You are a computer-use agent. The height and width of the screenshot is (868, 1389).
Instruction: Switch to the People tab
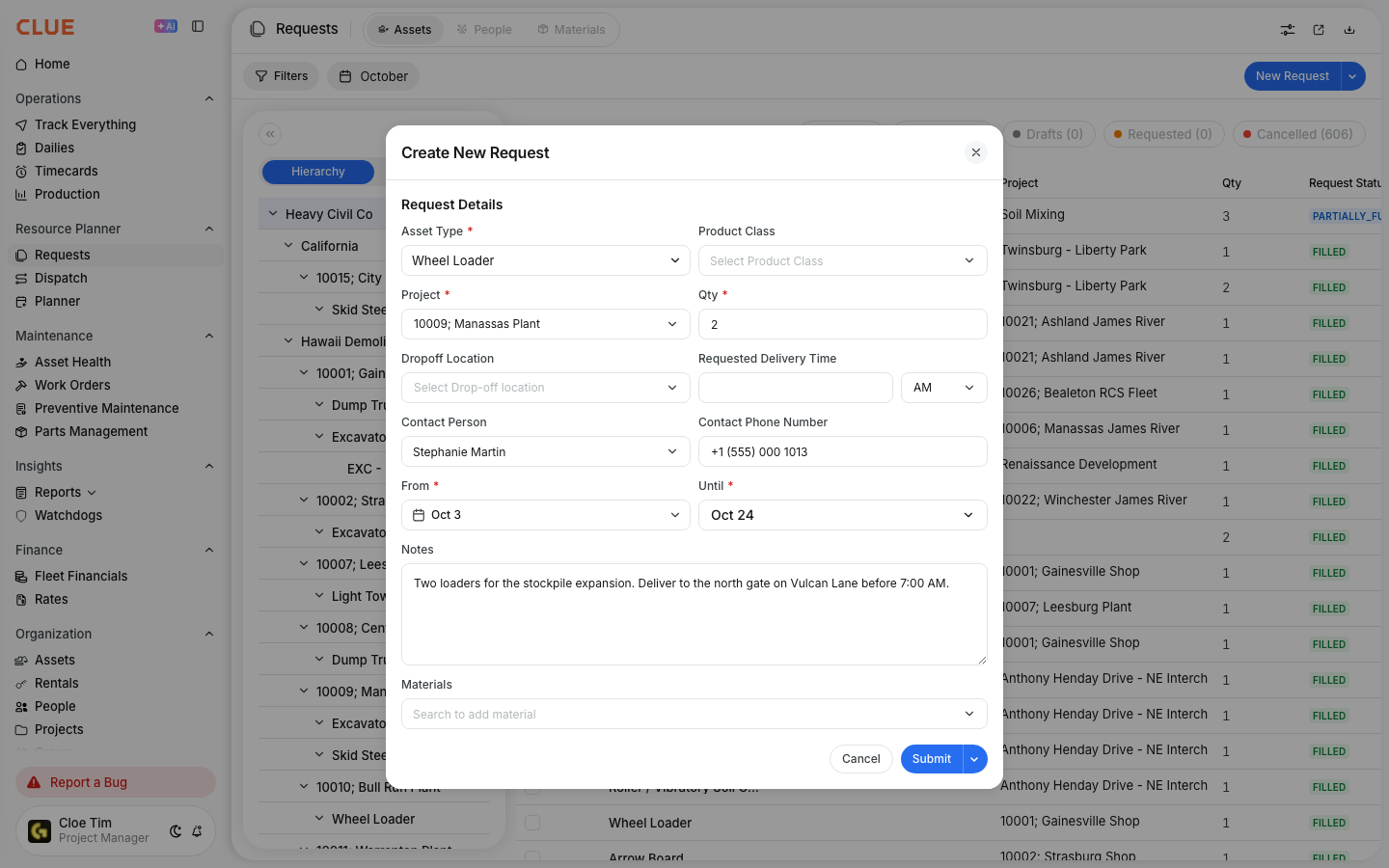pyautogui.click(x=484, y=30)
